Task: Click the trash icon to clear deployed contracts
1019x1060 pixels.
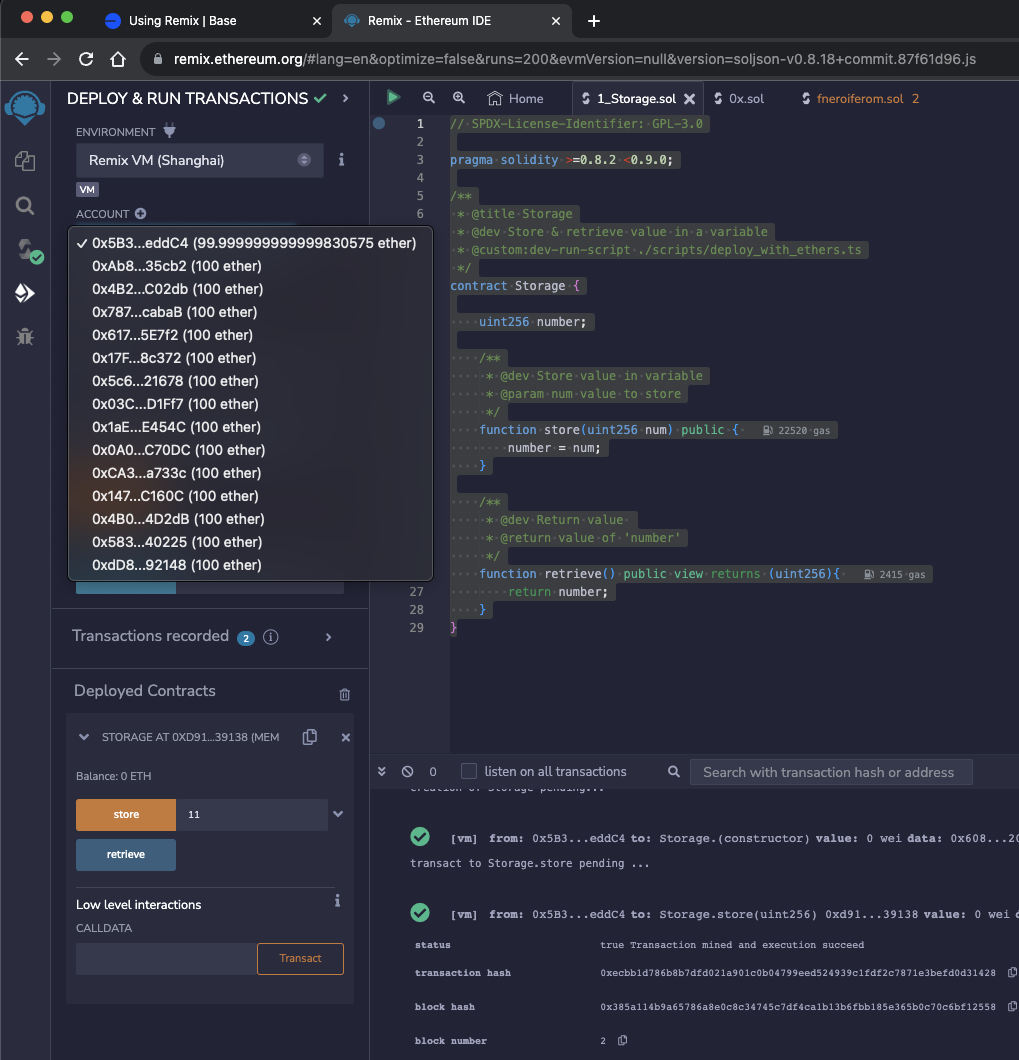Action: (345, 694)
